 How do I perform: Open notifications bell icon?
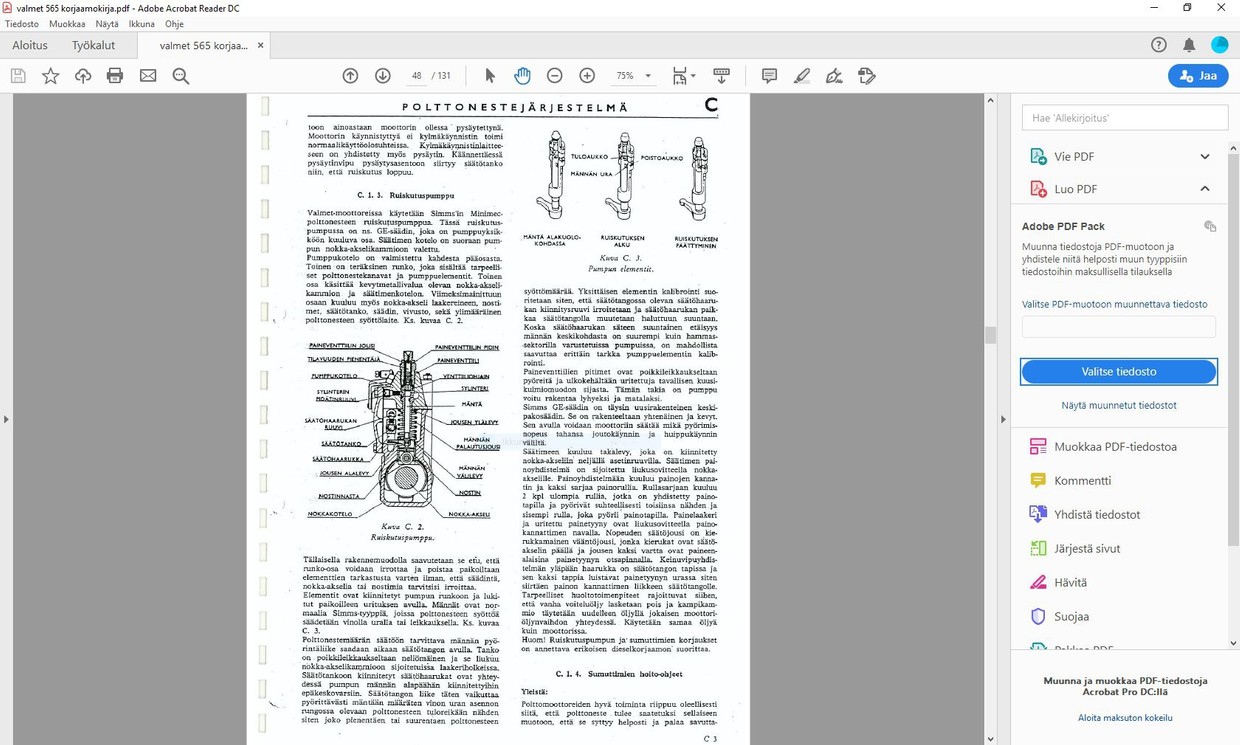click(x=1189, y=45)
